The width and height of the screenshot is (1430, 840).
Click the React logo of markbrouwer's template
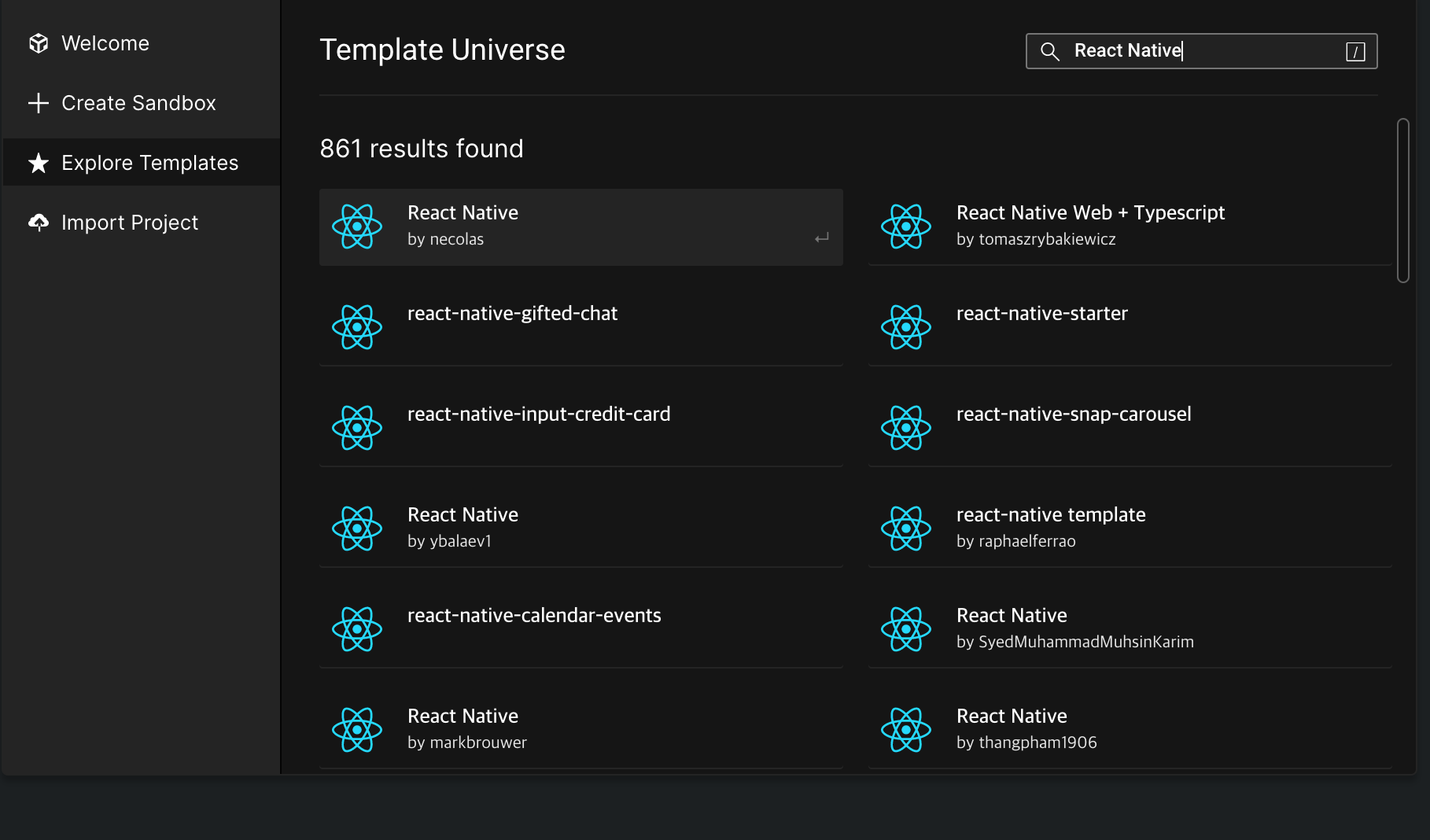(x=357, y=730)
